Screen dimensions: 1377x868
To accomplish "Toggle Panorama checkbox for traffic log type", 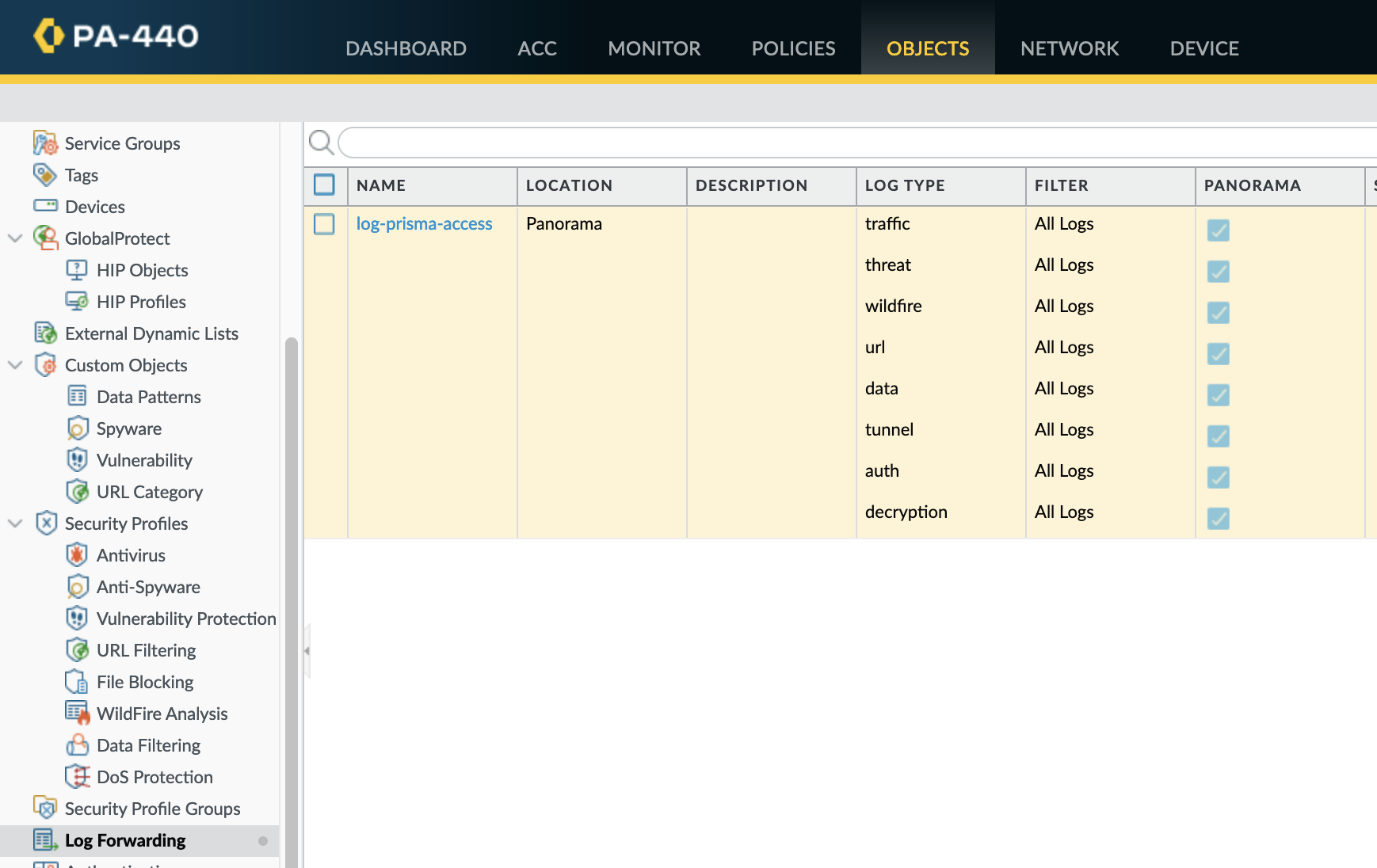I will 1219,230.
